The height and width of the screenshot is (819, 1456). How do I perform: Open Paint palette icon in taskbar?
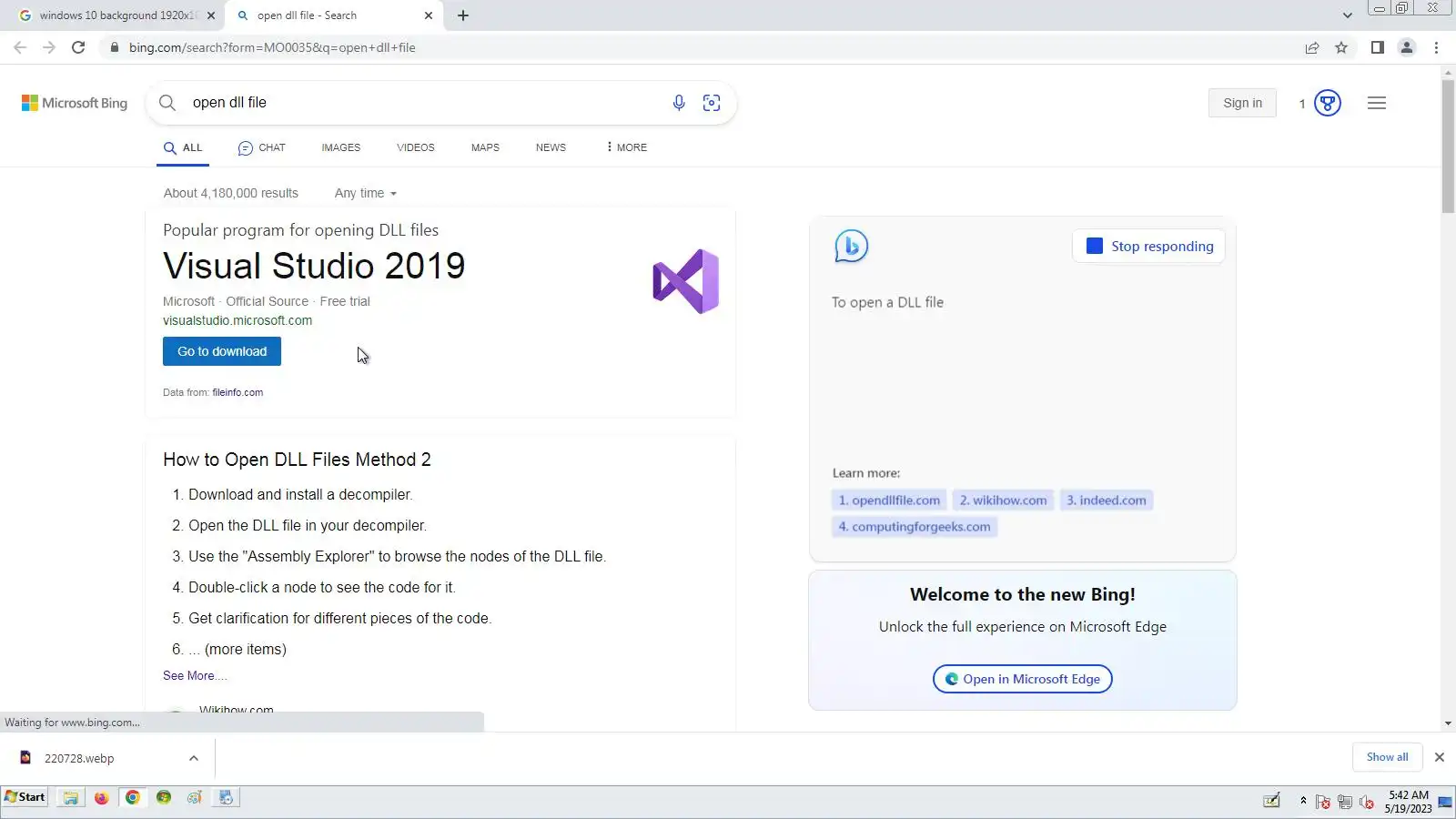195,798
